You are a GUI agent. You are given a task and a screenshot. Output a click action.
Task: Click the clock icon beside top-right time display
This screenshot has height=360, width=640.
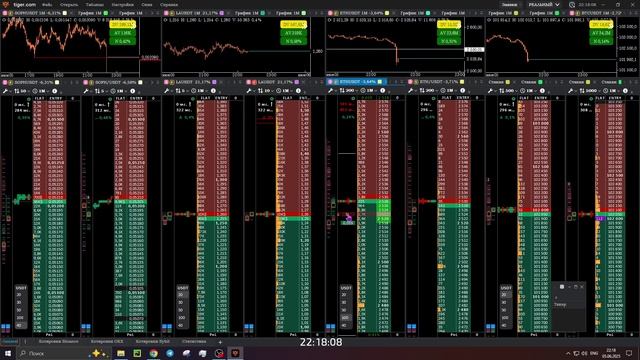[572, 4]
